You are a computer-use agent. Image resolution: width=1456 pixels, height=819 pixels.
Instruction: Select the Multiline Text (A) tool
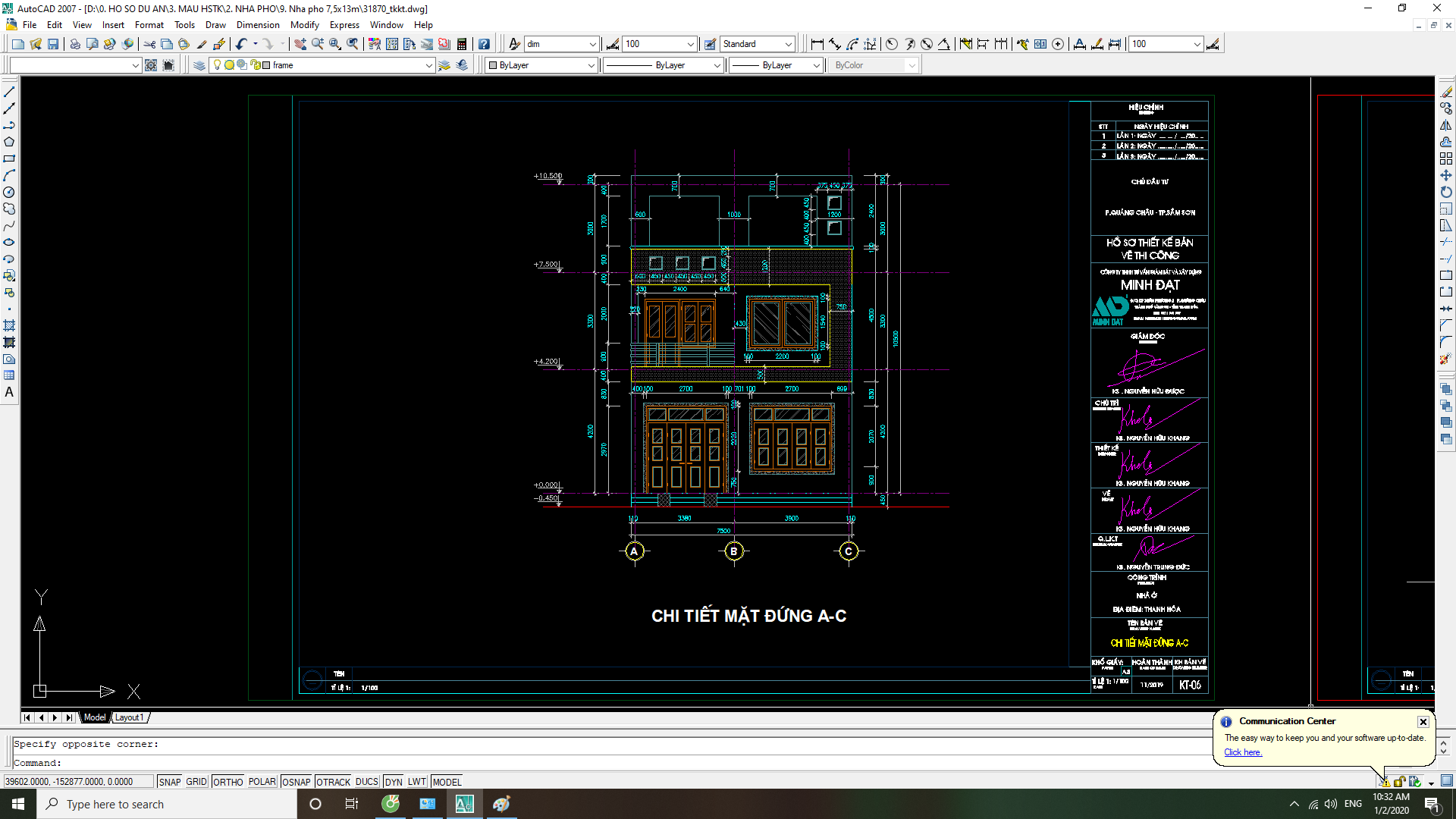point(9,392)
